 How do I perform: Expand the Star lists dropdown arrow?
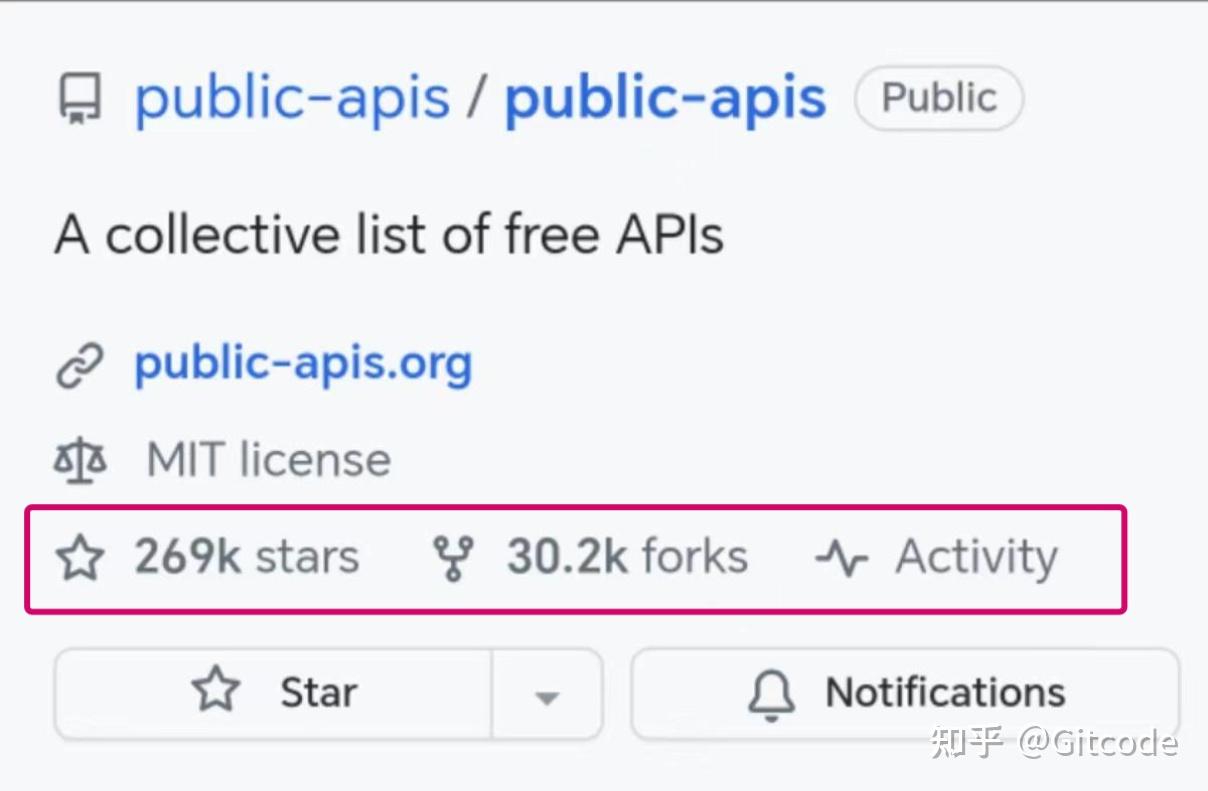(546, 696)
